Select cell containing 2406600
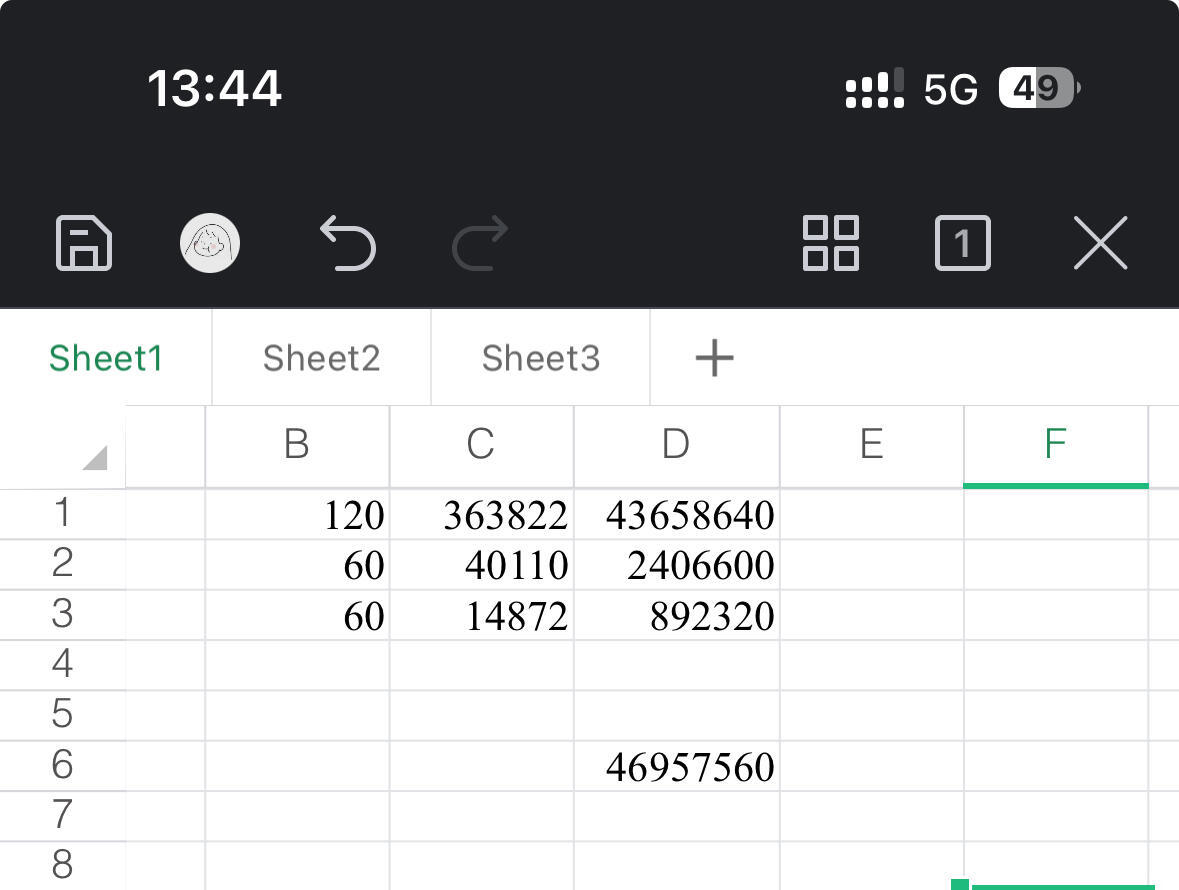1179x890 pixels. 677,565
